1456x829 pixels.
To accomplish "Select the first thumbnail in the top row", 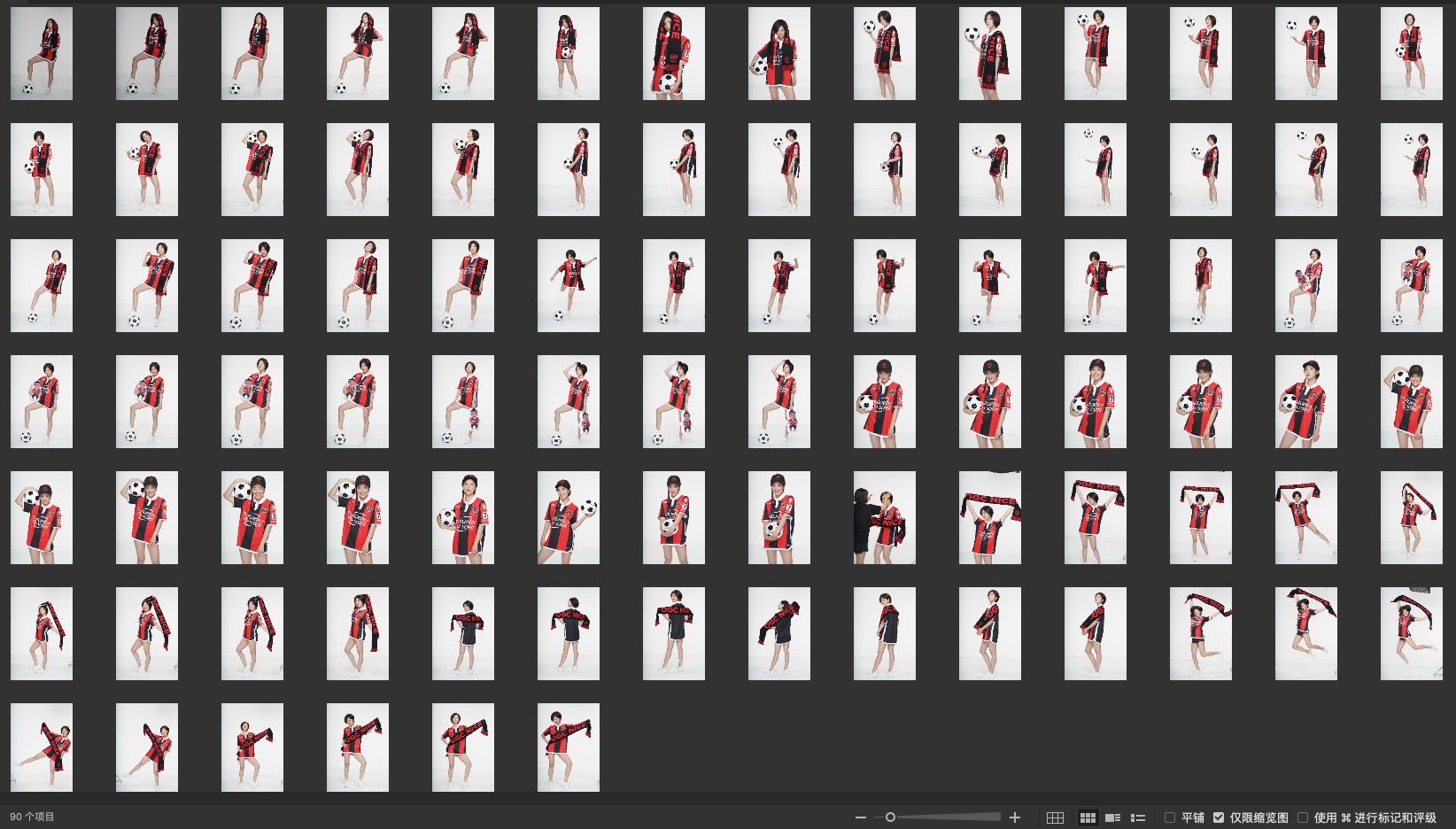I will pyautogui.click(x=42, y=53).
